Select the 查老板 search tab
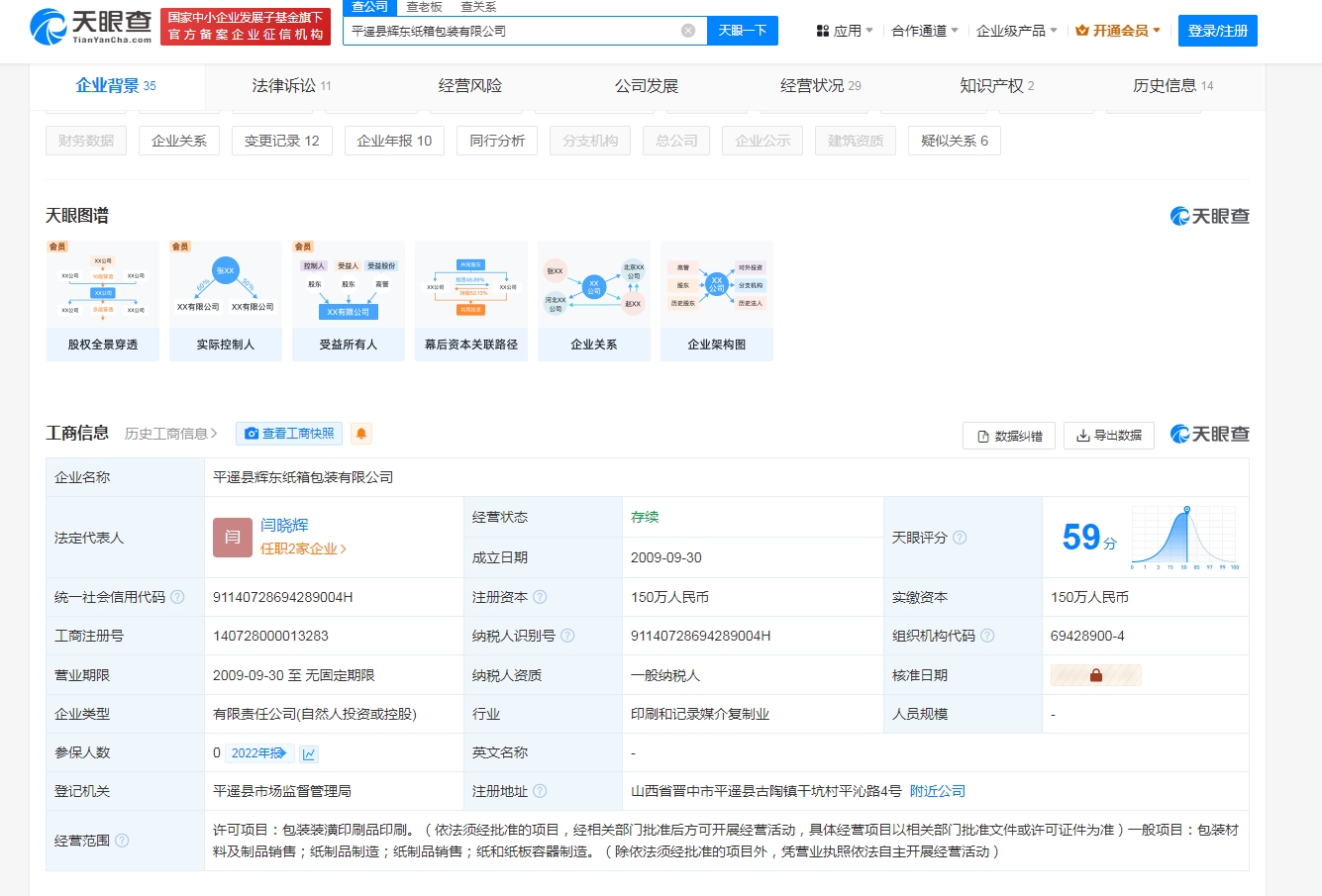The height and width of the screenshot is (896, 1322). [424, 7]
